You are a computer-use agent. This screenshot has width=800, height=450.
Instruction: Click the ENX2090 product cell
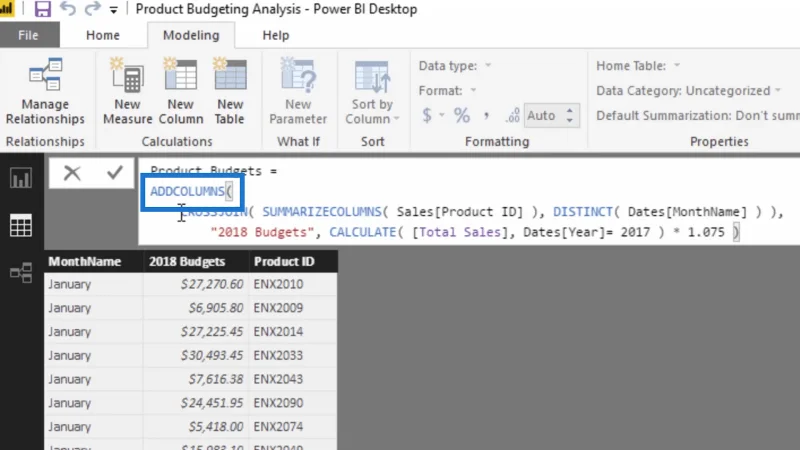[293, 403]
